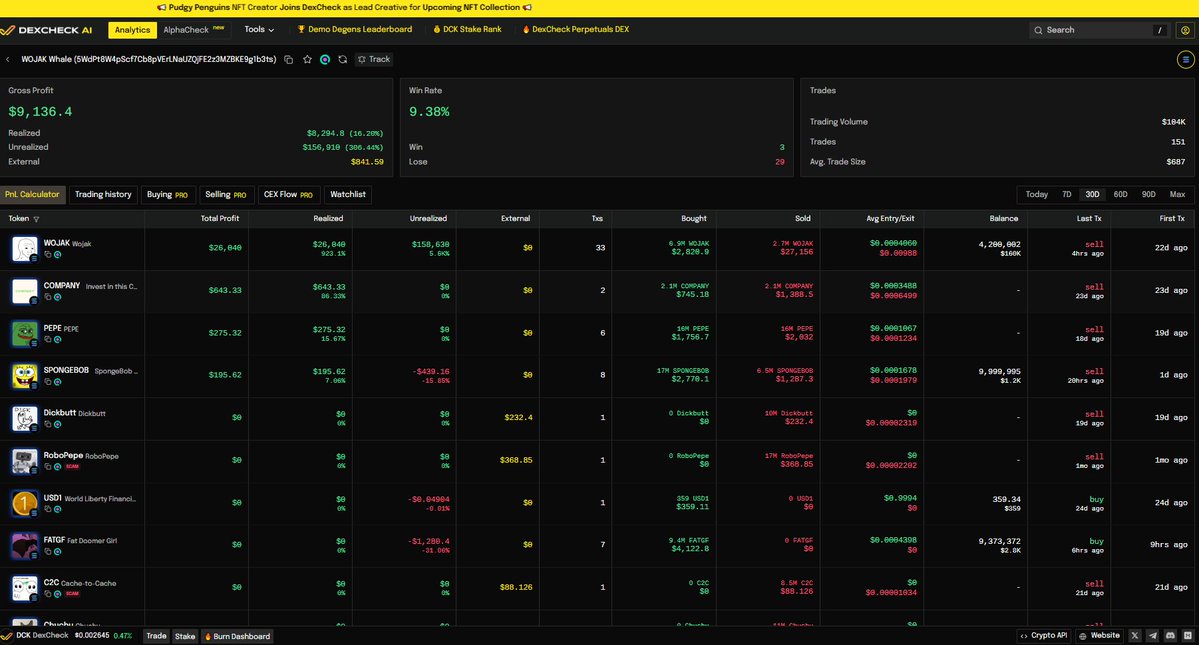Select the Analytics tab
The image size is (1199, 645).
(132, 30)
